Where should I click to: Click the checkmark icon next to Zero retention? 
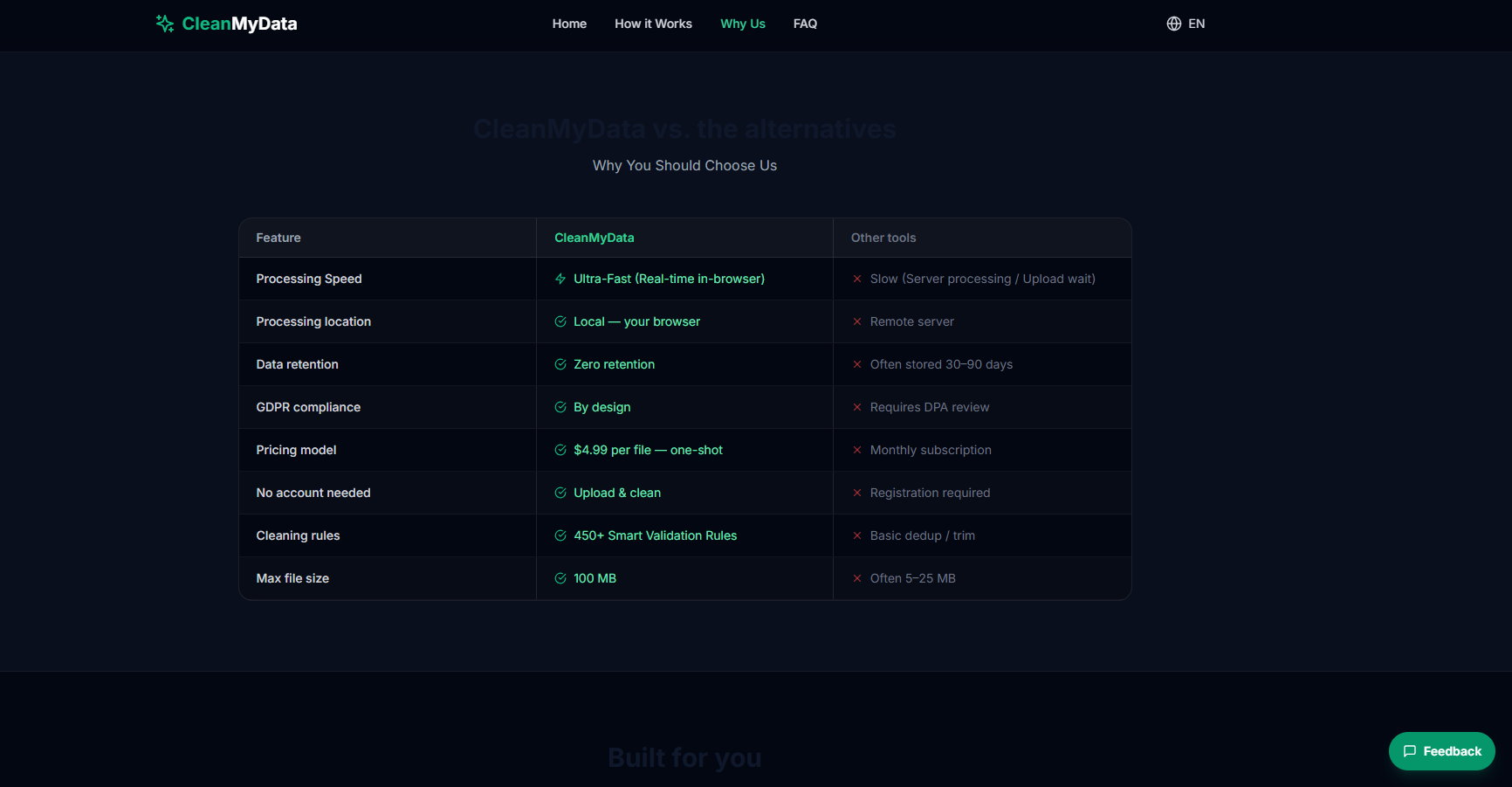560,364
